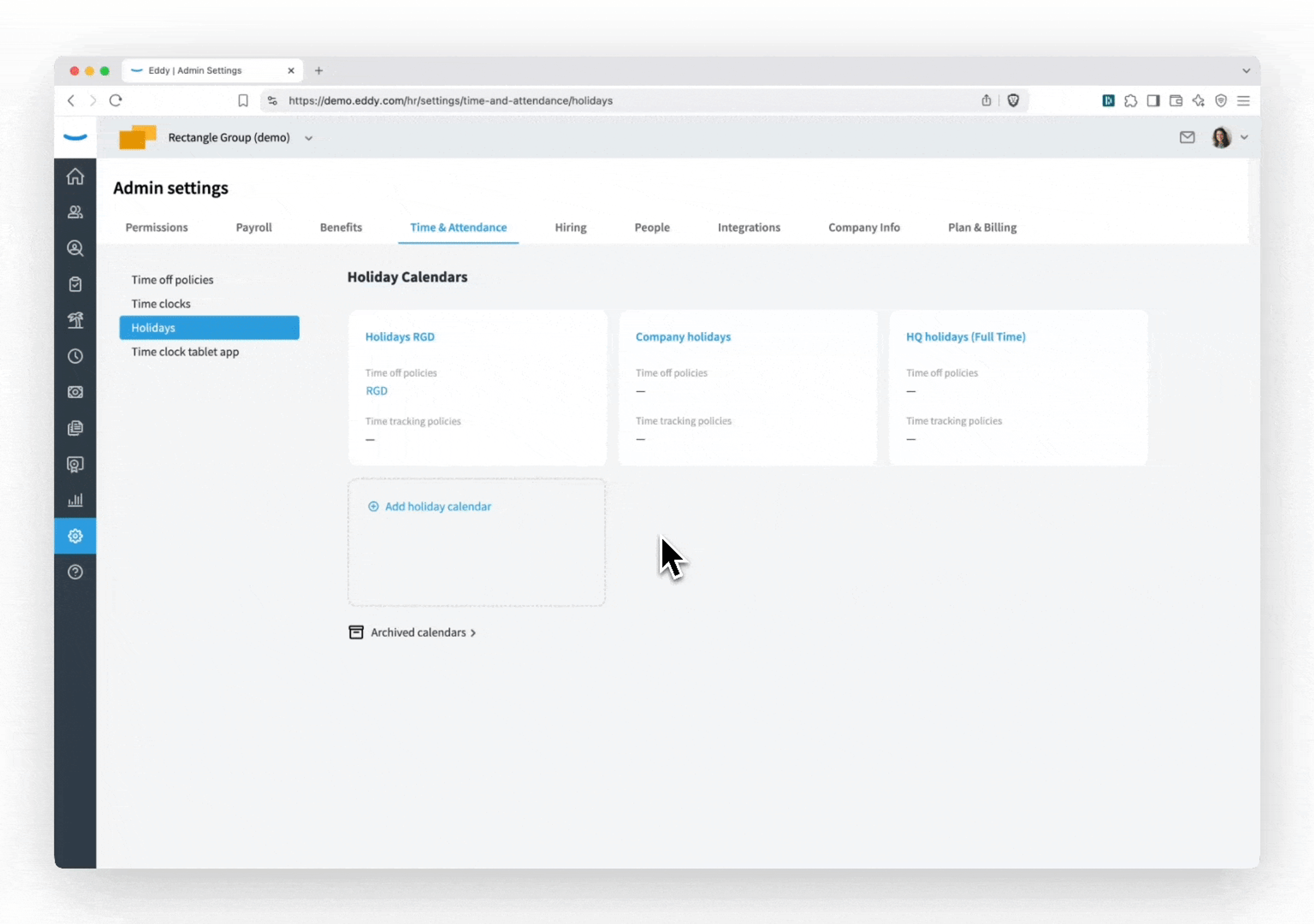Switch to the Benefits tab
1314x924 pixels.
[x=341, y=227]
